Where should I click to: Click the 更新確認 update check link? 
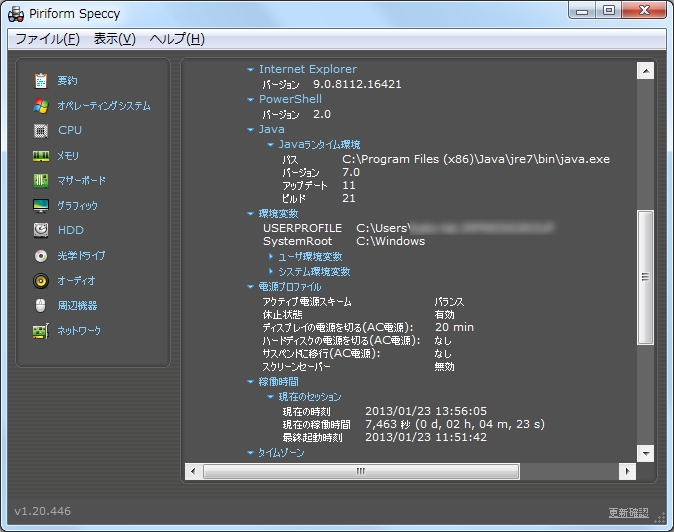(628, 512)
